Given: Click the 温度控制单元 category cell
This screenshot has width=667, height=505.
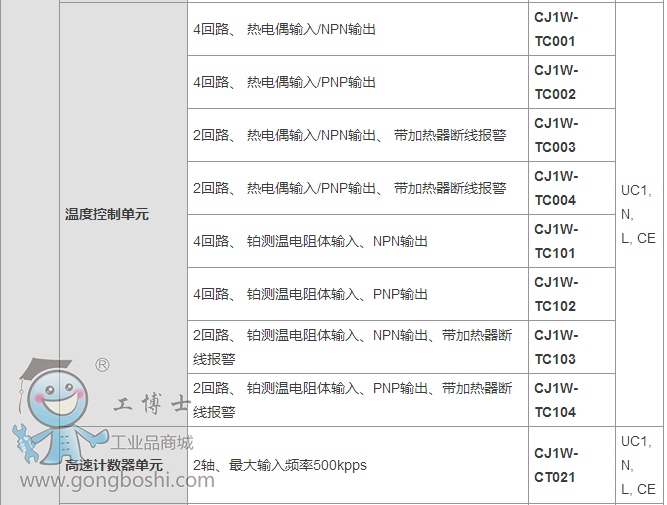Looking at the screenshot, I should (107, 214).
